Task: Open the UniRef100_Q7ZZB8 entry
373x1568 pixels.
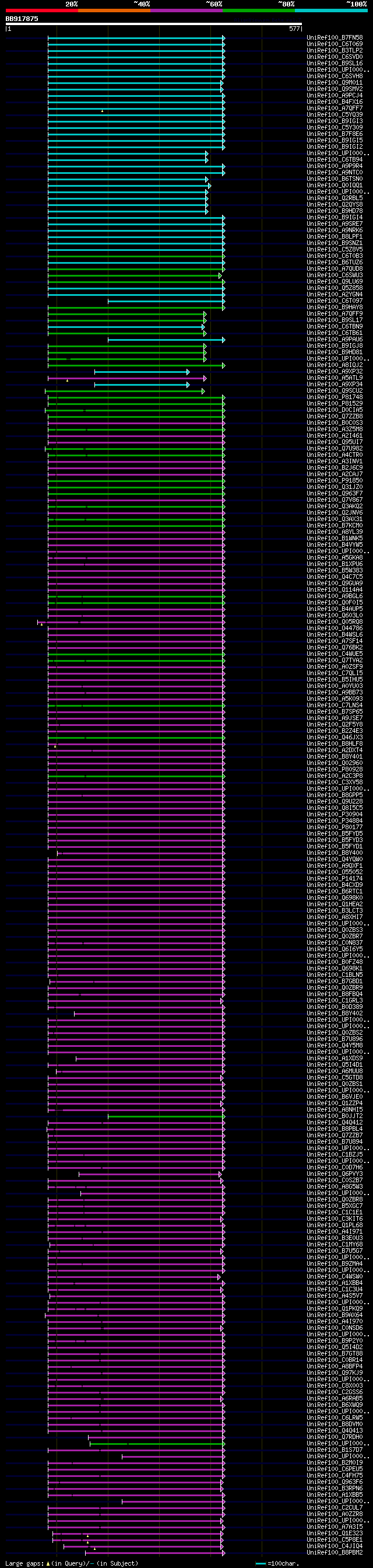Action: click(x=335, y=416)
